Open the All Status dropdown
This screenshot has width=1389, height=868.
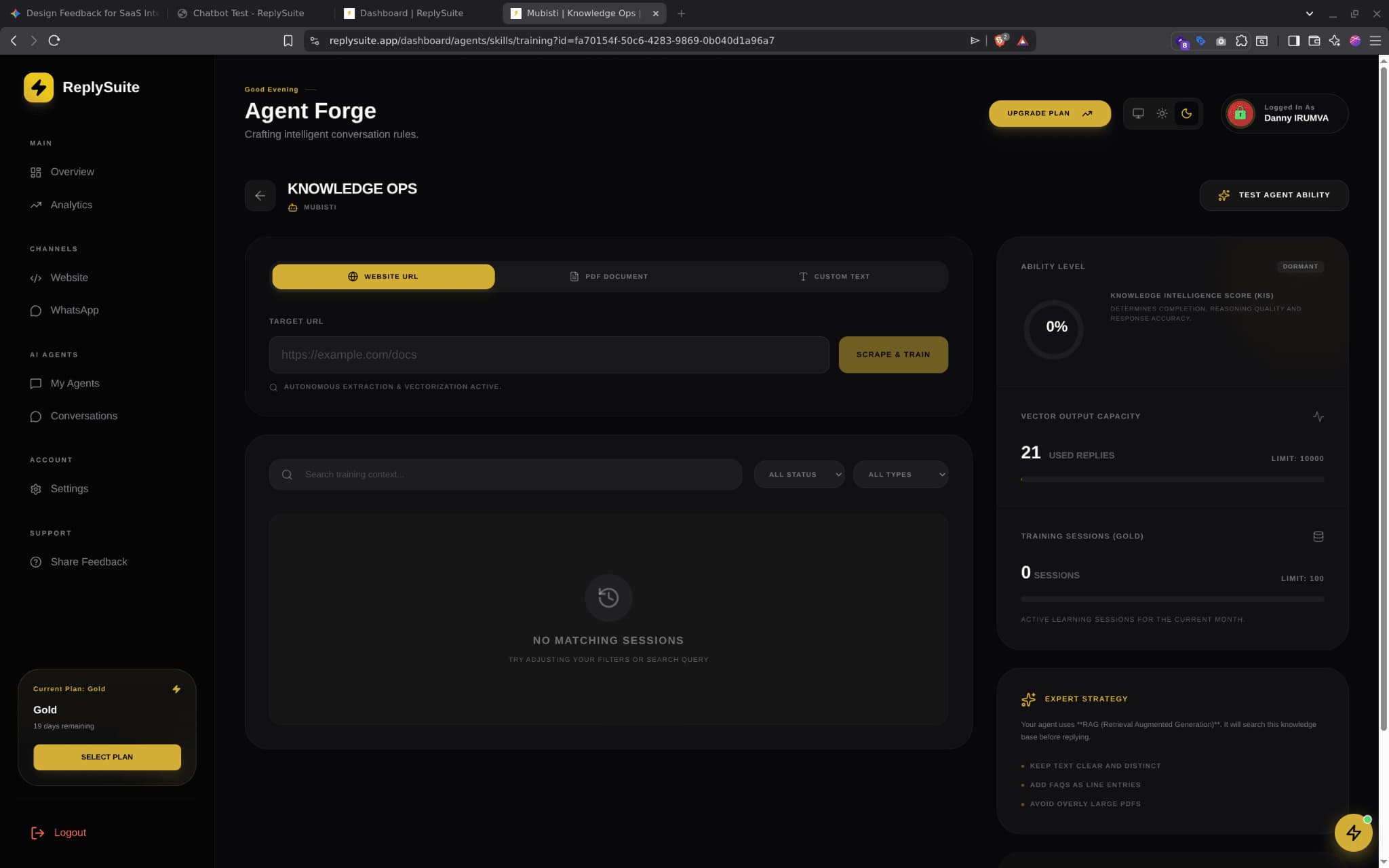pos(799,475)
